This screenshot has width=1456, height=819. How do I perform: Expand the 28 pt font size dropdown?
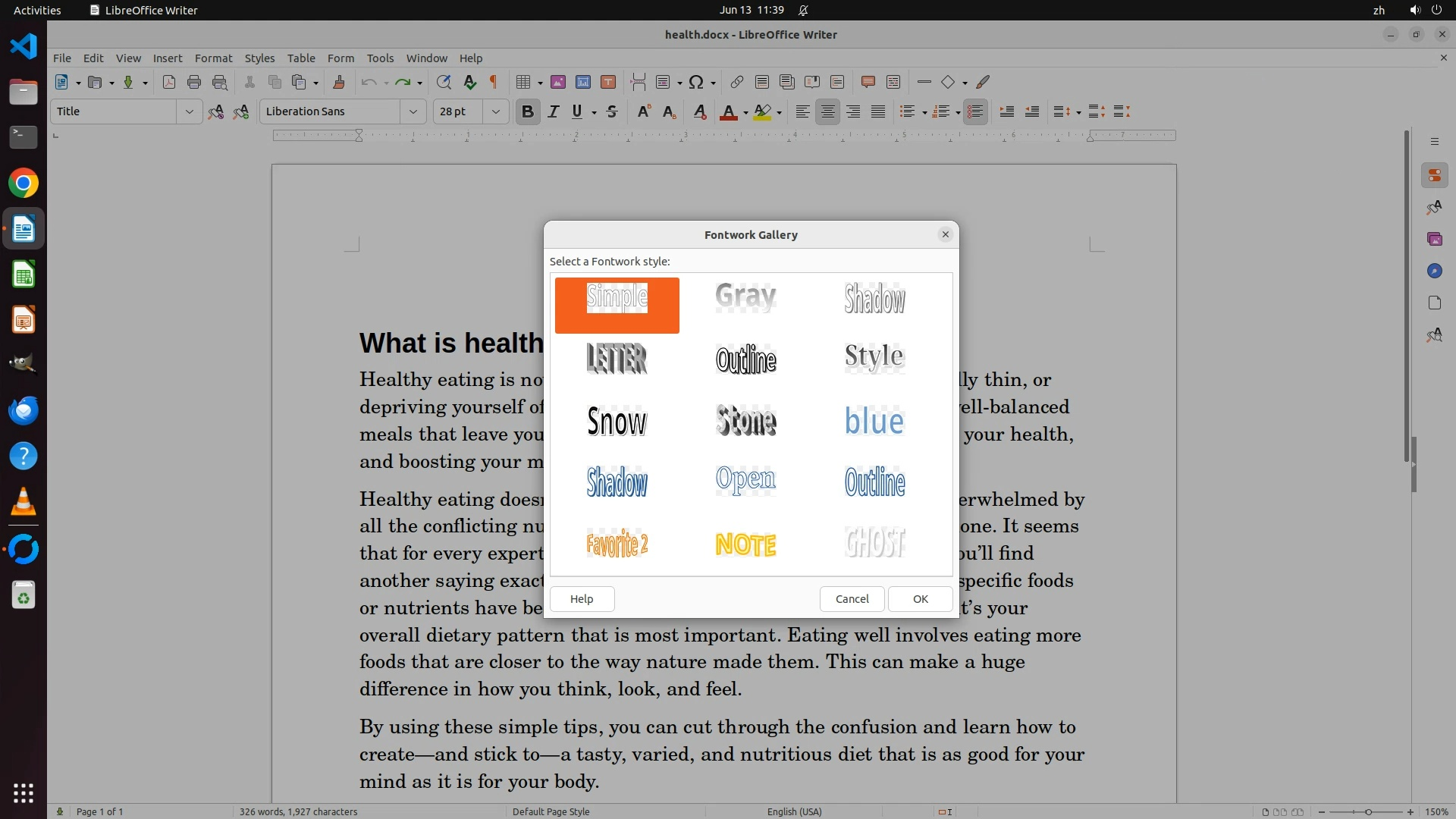[496, 111]
